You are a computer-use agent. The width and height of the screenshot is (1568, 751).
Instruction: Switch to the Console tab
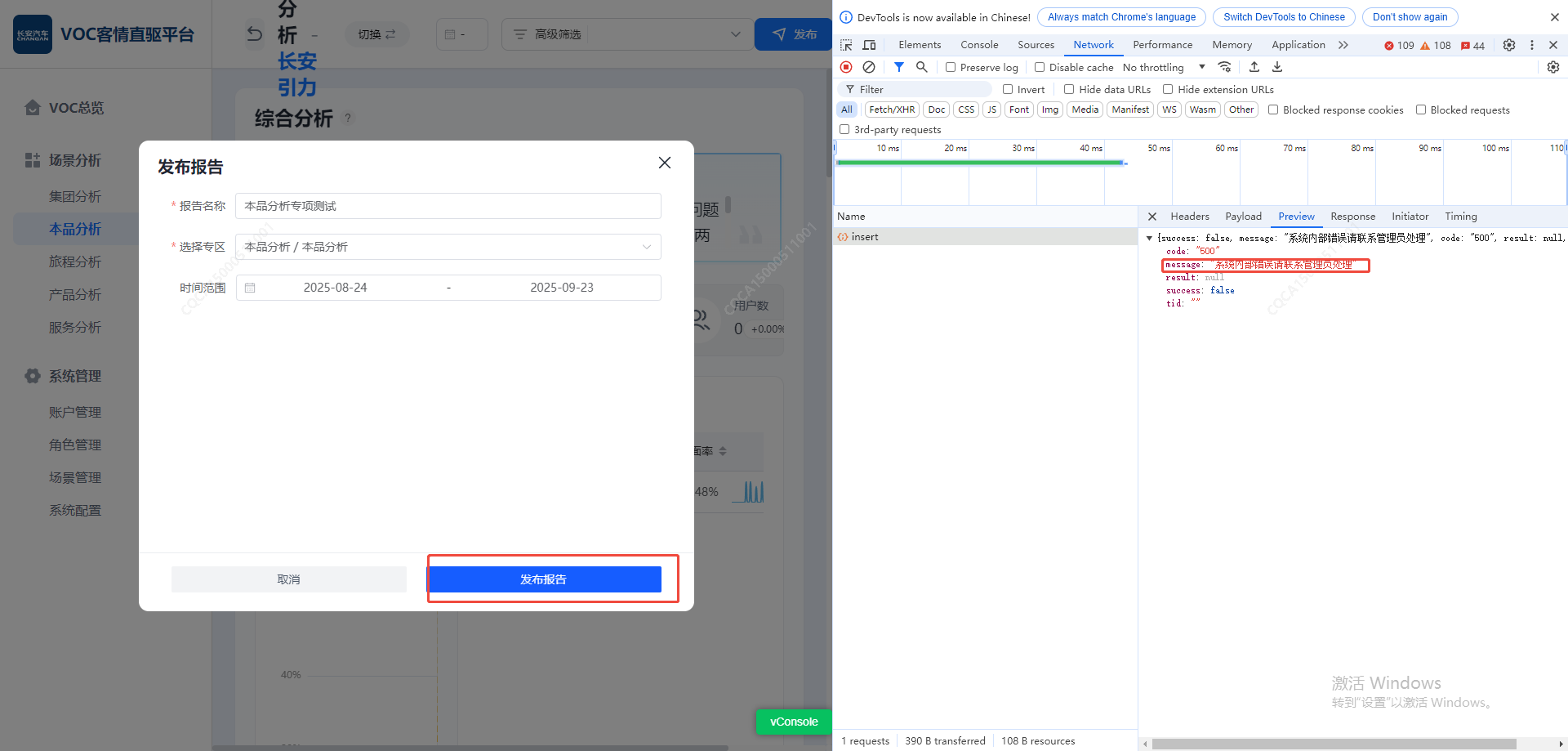point(978,45)
